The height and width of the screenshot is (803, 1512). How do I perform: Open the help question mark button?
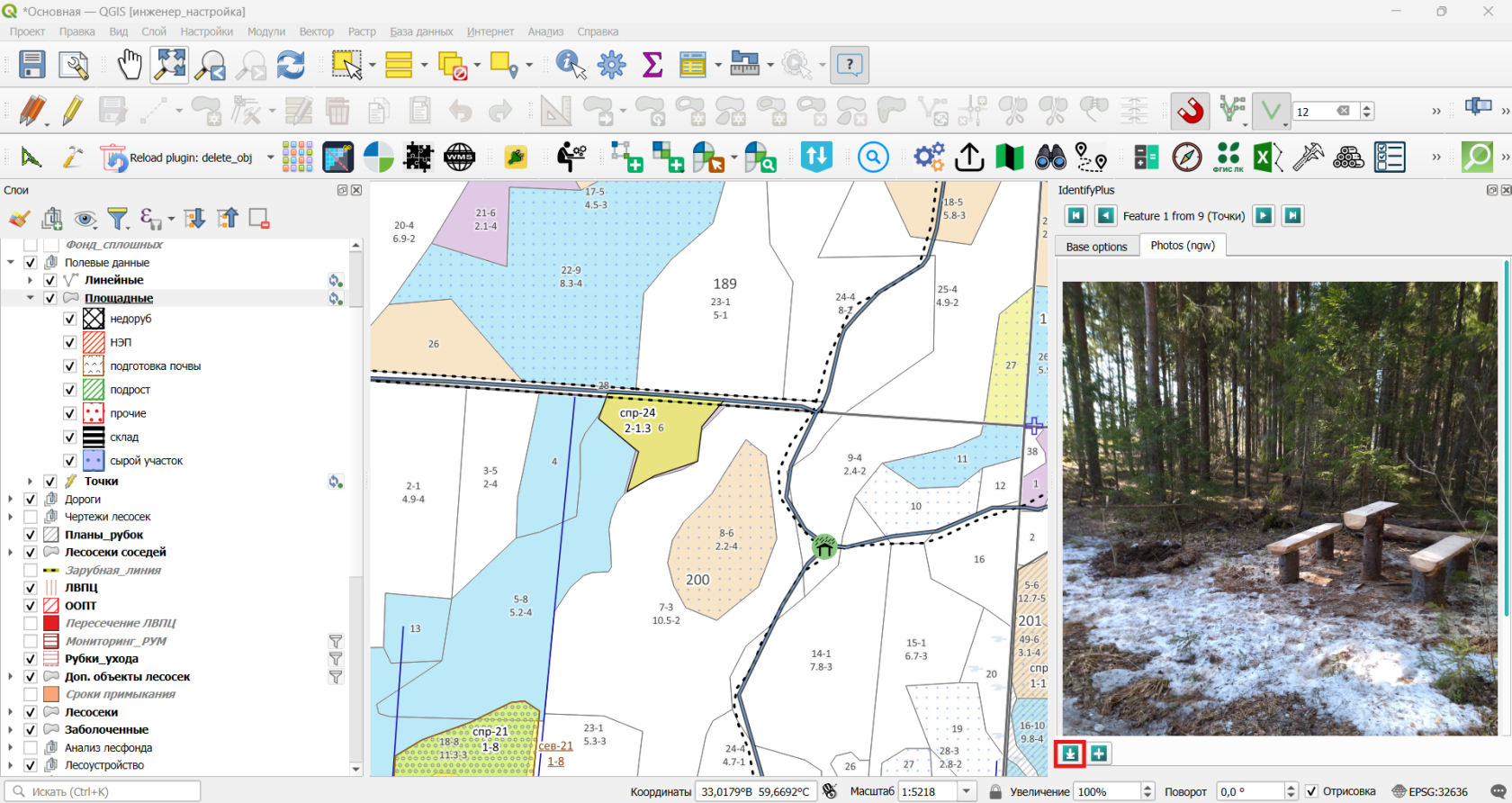(850, 65)
